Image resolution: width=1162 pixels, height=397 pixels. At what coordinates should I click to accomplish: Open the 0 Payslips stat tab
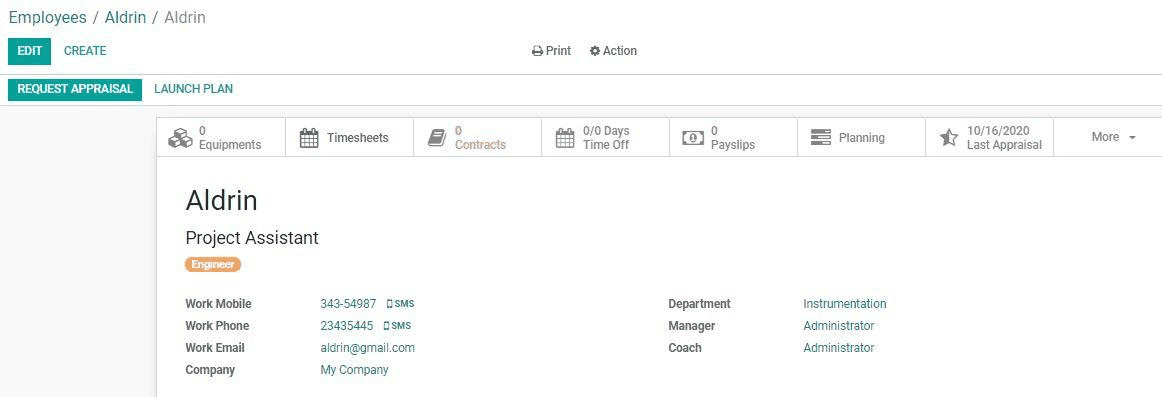point(734,137)
